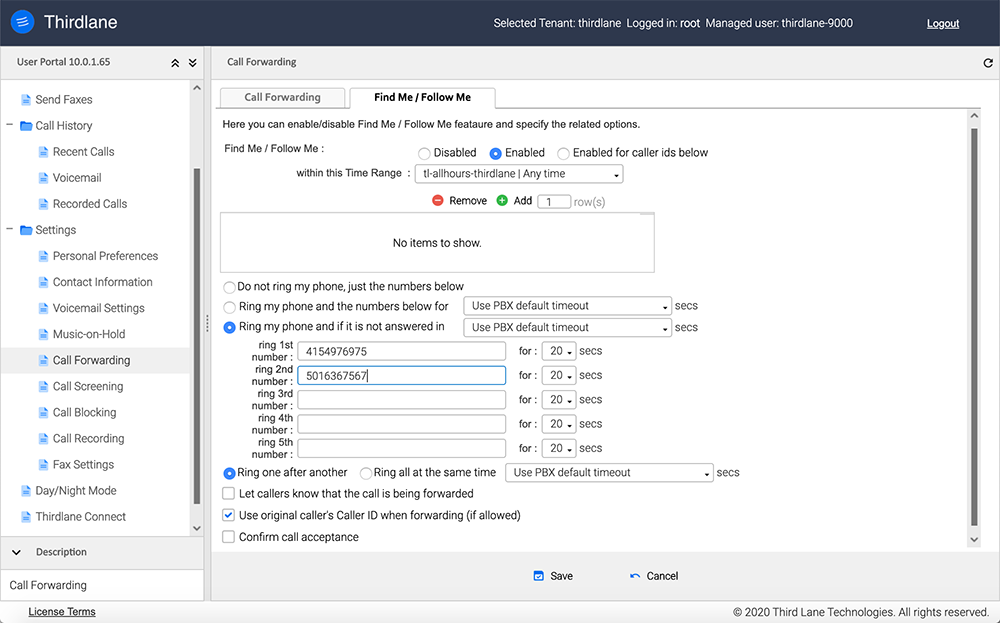
Task: Click the Logout link
Action: click(x=942, y=24)
